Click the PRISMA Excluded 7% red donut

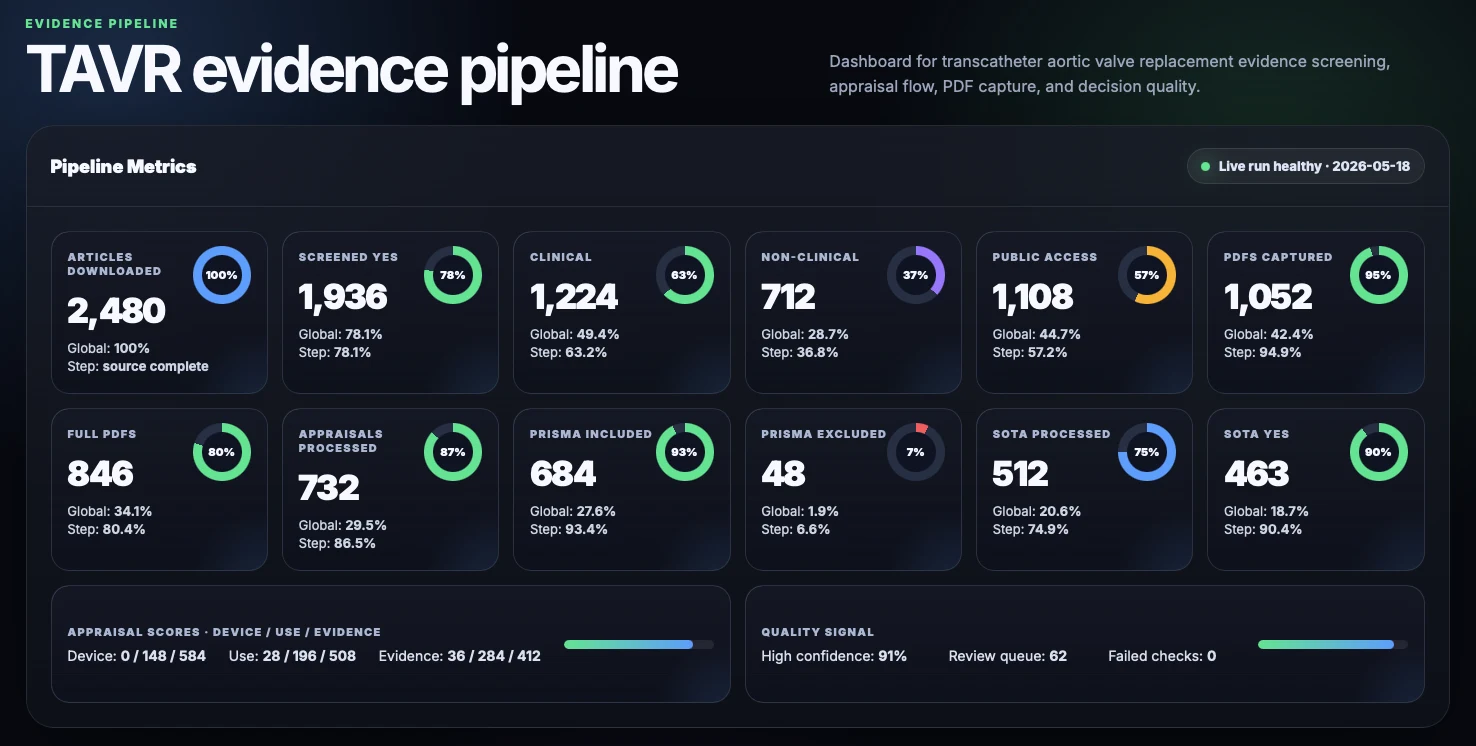point(916,452)
